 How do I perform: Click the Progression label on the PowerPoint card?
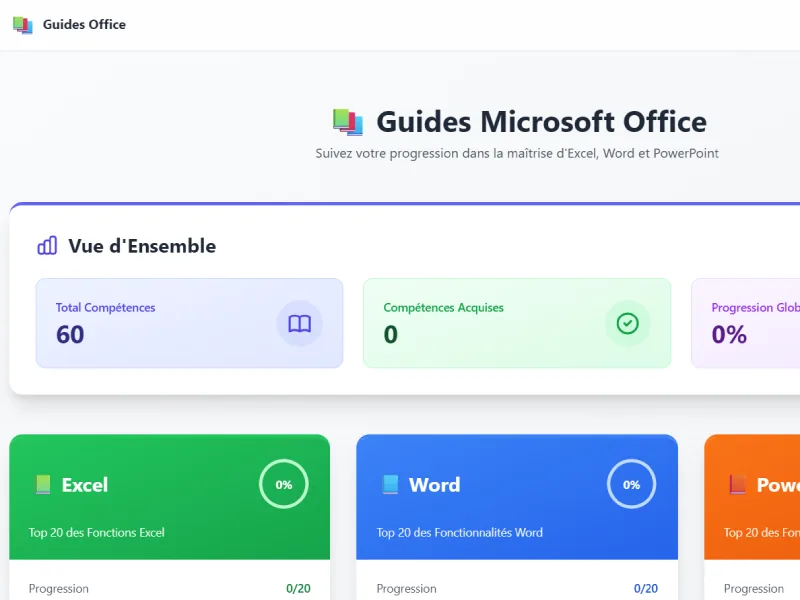pyautogui.click(x=754, y=589)
